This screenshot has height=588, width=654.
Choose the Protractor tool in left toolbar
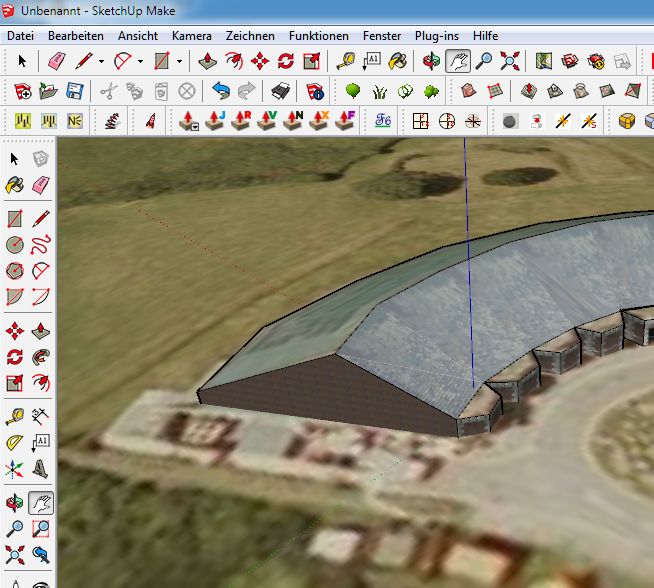[x=15, y=442]
